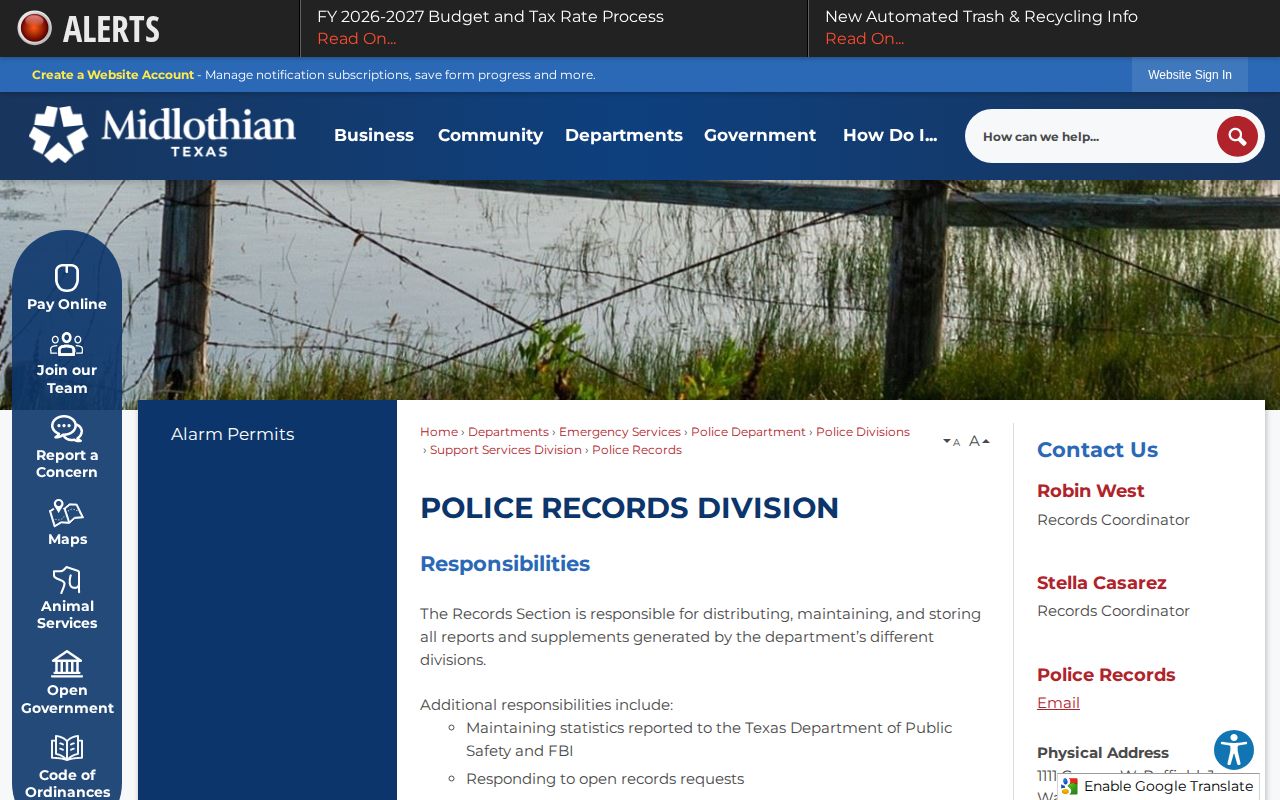Open the Community menu
Screen dimensions: 1280x800
pos(490,135)
